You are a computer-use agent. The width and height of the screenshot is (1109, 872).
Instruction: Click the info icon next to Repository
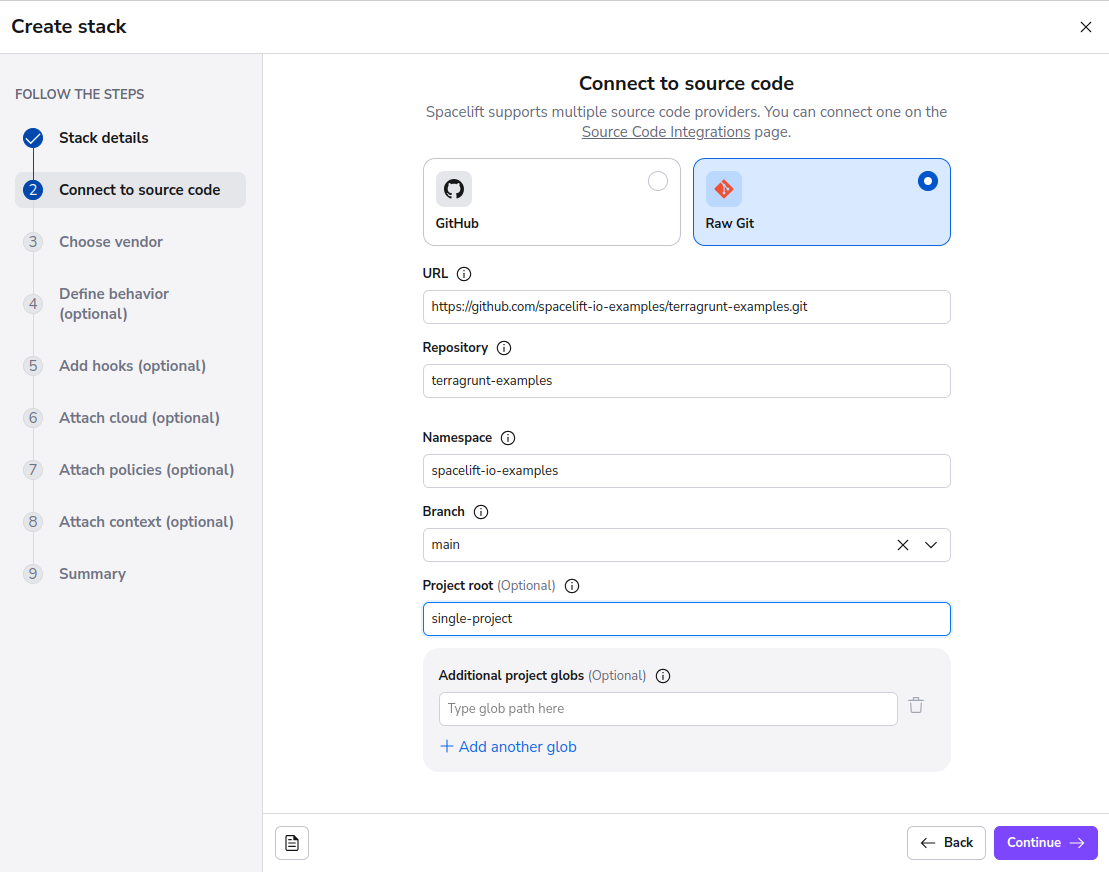pos(505,347)
